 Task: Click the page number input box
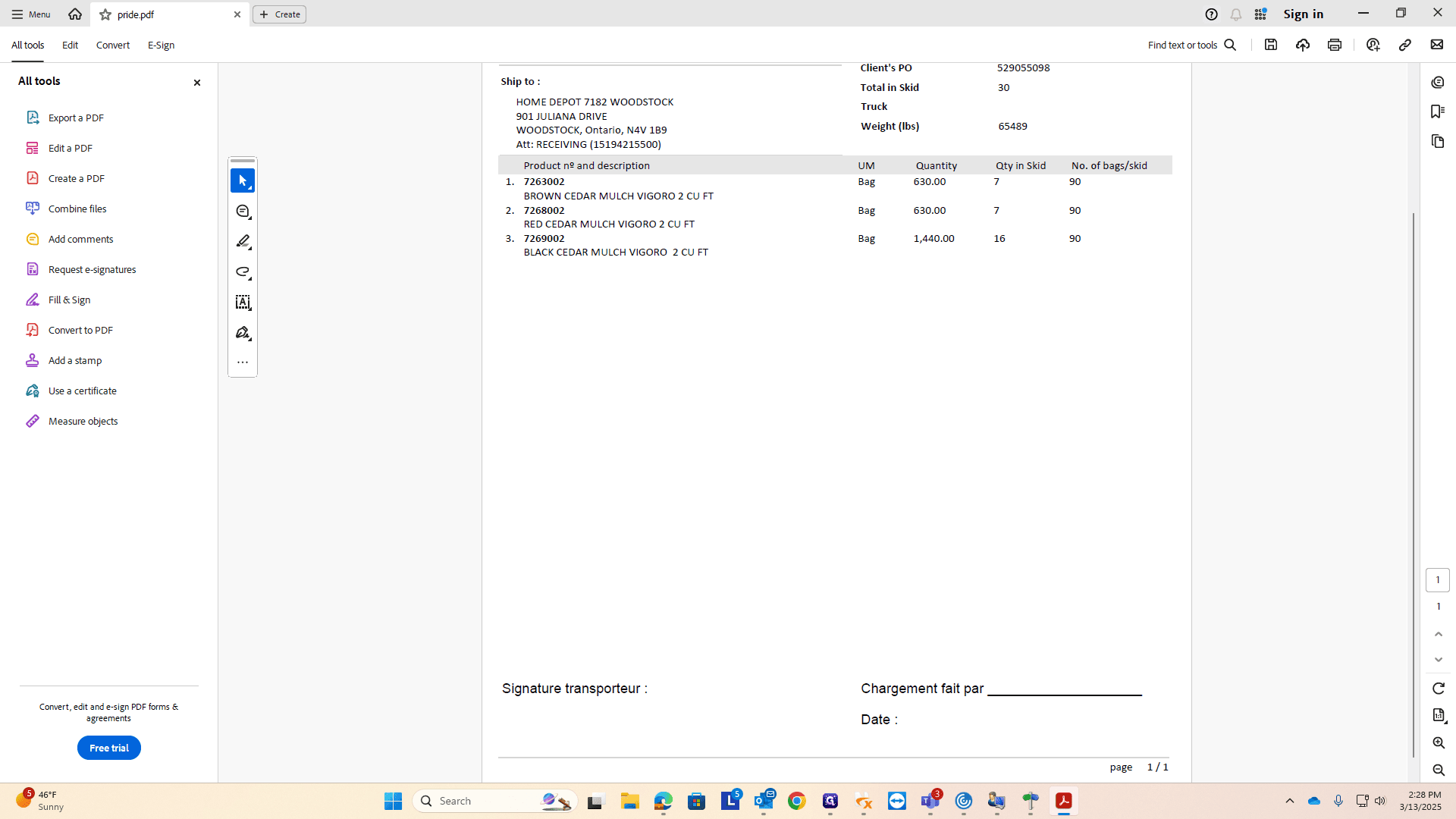point(1438,580)
